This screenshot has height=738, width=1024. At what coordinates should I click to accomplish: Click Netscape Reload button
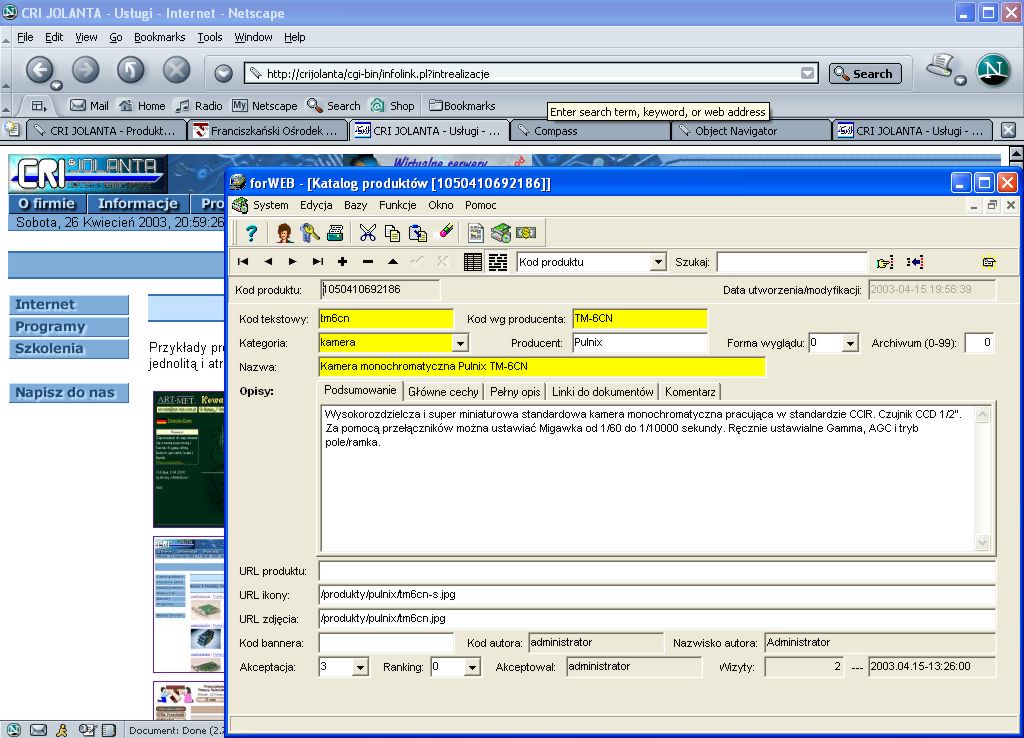[x=131, y=70]
